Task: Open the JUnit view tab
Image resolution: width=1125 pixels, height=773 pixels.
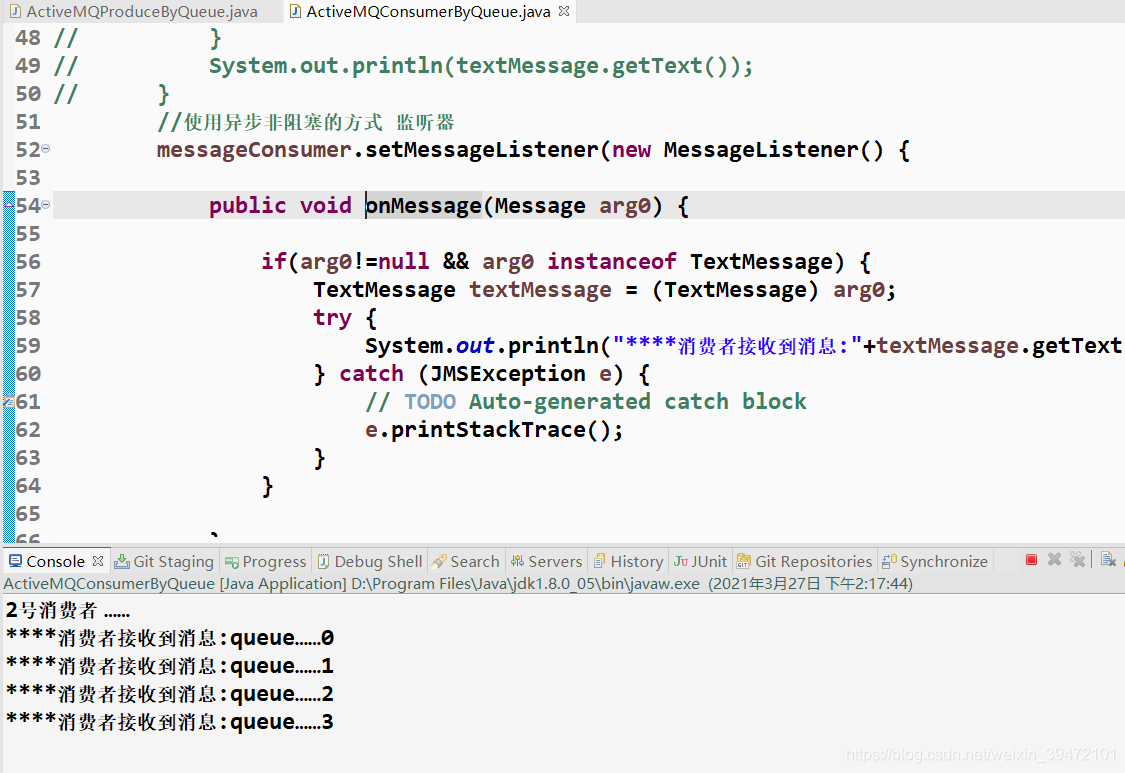Action: [x=700, y=561]
